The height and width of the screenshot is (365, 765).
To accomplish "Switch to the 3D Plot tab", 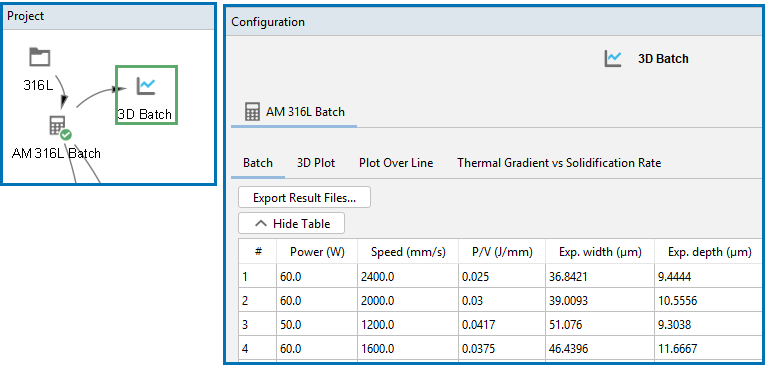I will (x=316, y=163).
